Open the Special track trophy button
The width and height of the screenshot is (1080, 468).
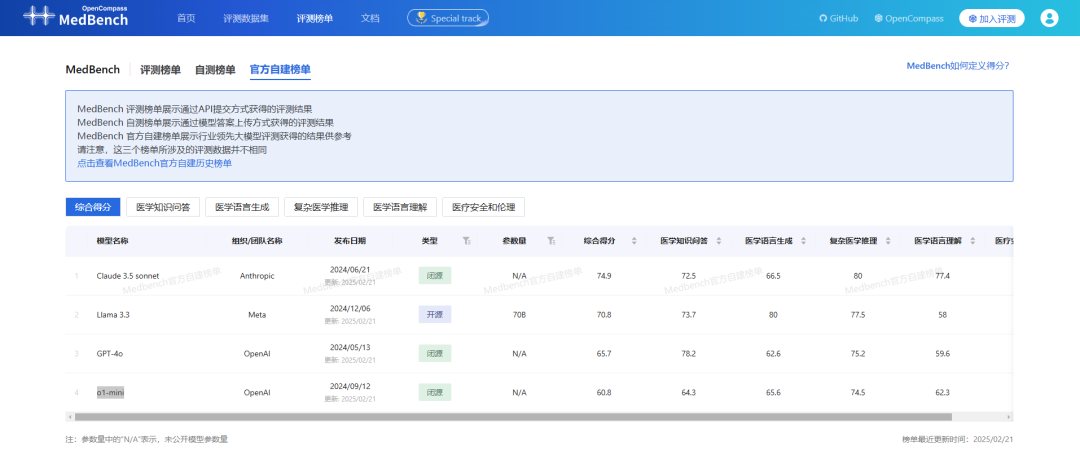click(x=448, y=18)
